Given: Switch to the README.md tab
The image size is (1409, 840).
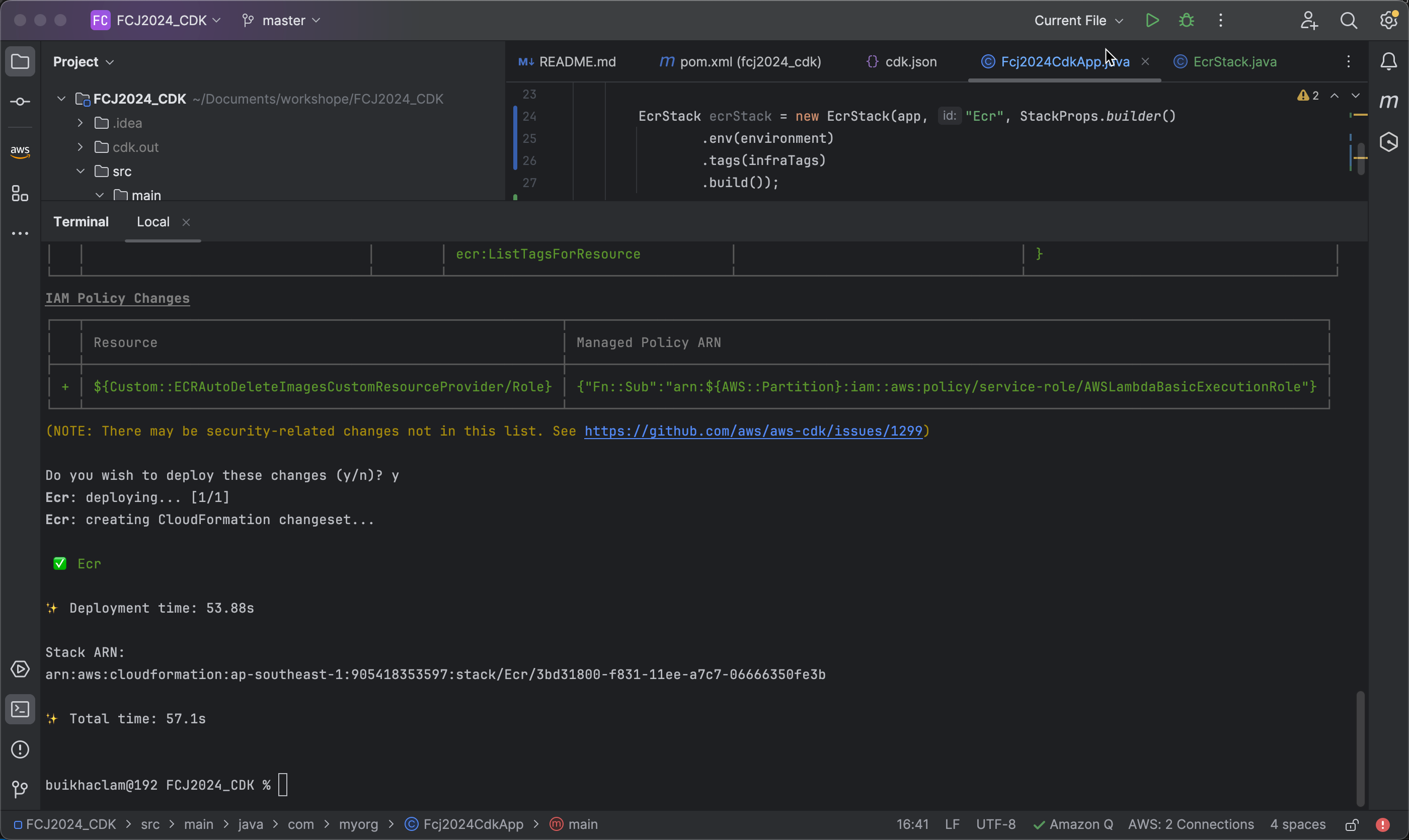Looking at the screenshot, I should click(x=567, y=61).
